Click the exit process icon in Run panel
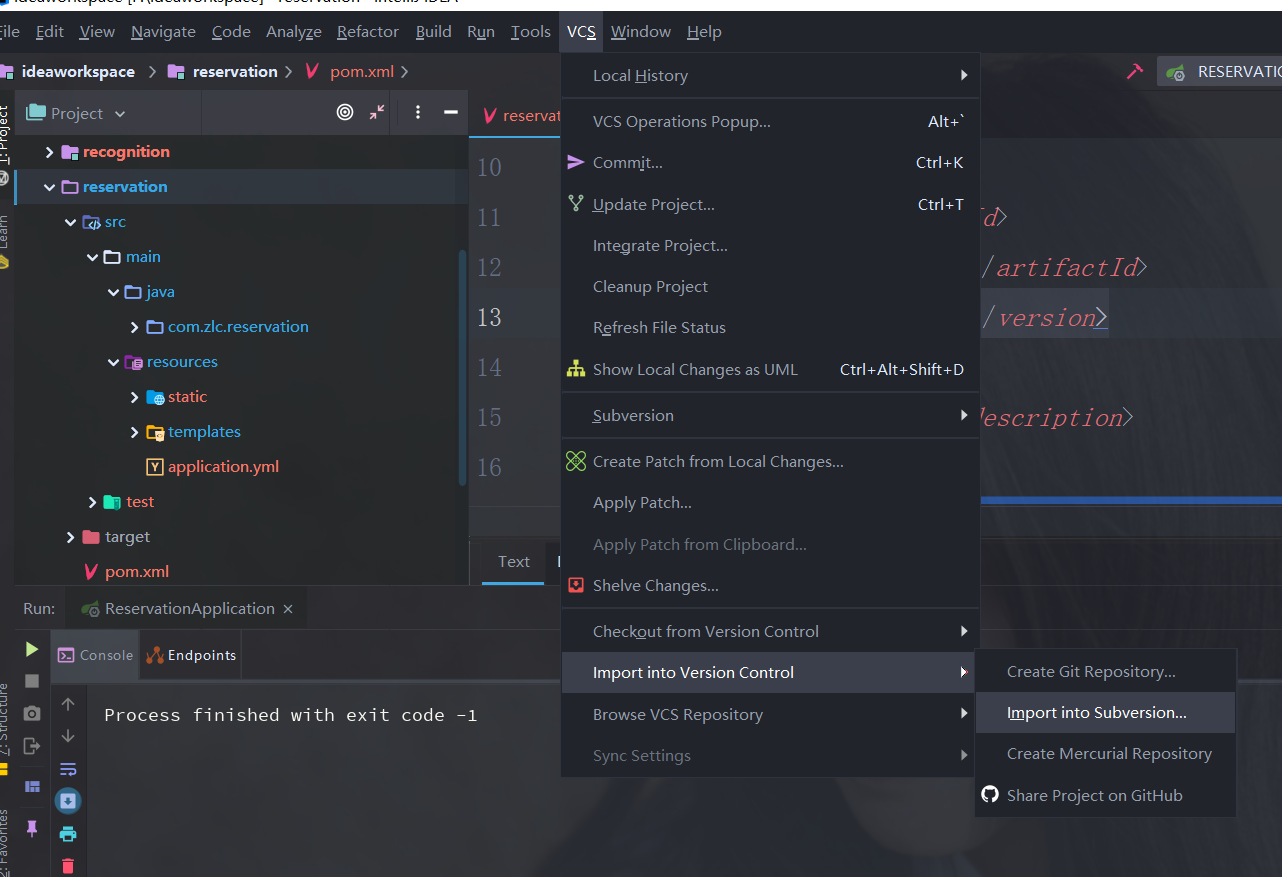This screenshot has height=877, width=1282. 32,745
